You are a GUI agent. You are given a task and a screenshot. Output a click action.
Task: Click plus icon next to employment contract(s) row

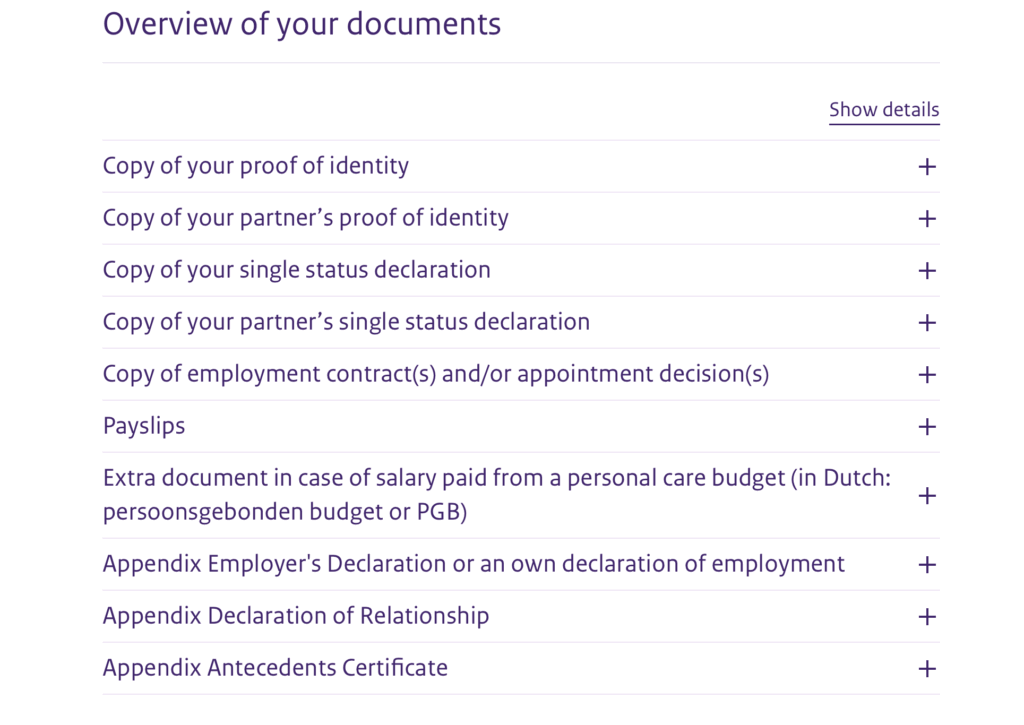tap(927, 375)
